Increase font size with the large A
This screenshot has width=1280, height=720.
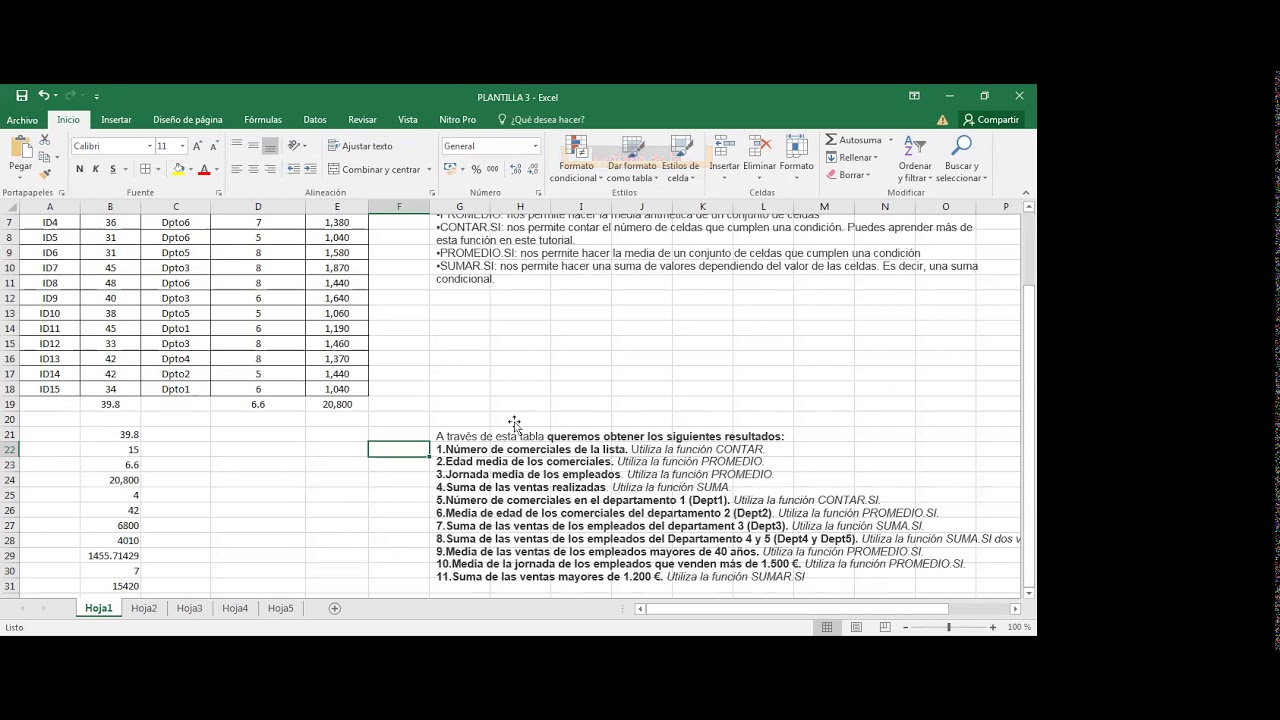point(197,146)
